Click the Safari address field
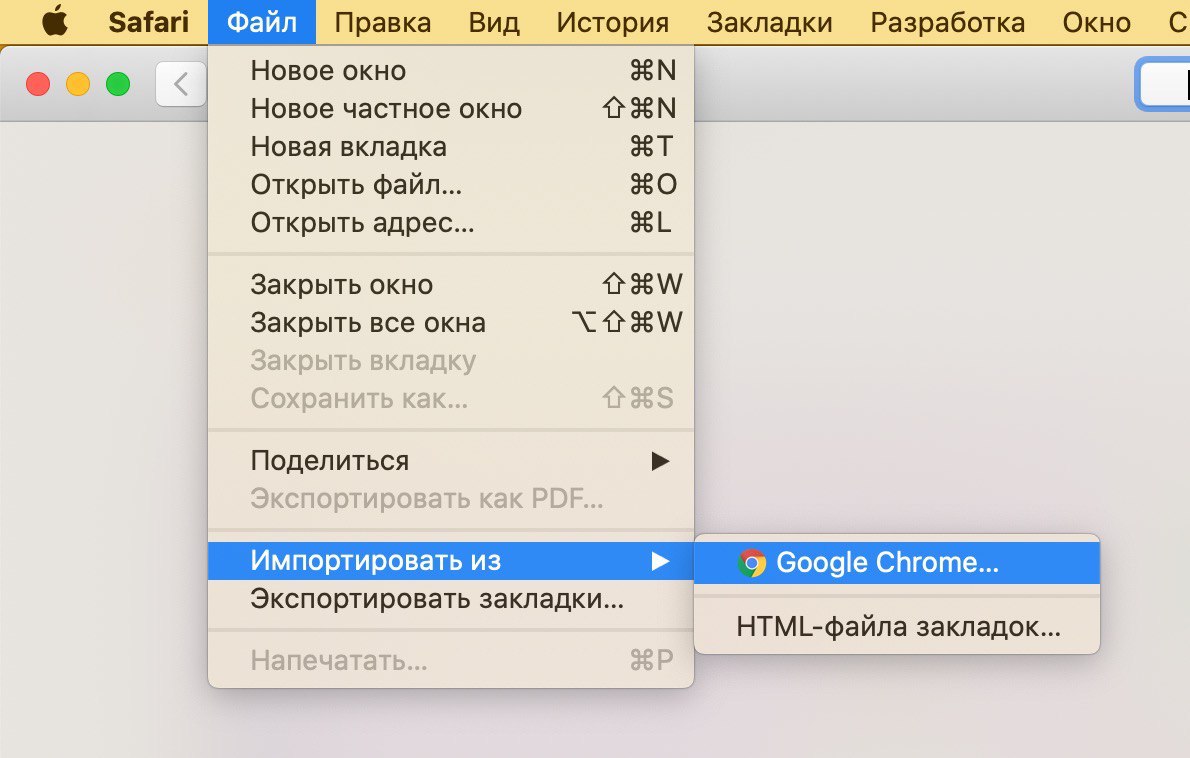 [x=1163, y=83]
